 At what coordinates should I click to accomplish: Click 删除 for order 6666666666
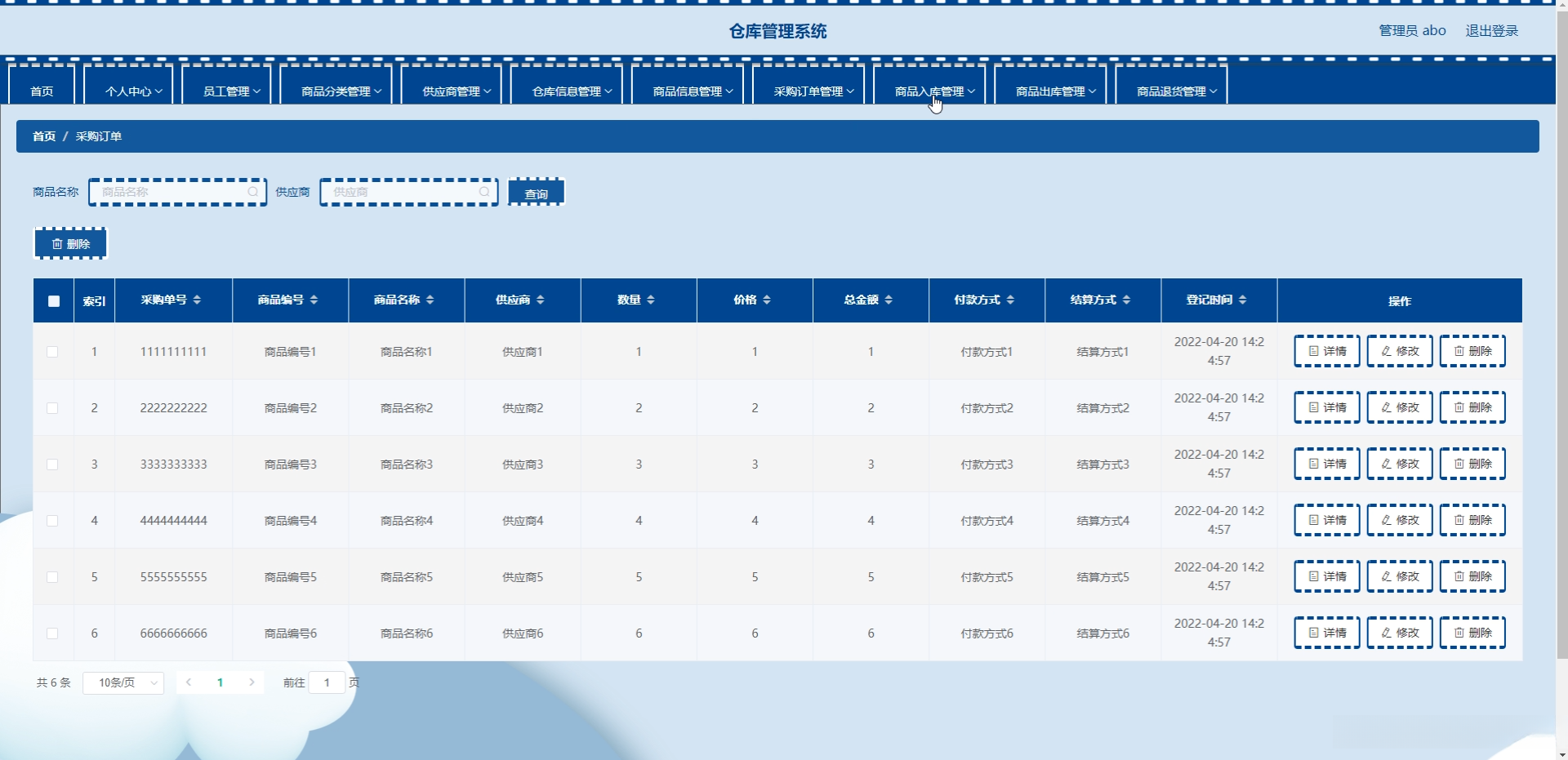click(x=1472, y=633)
